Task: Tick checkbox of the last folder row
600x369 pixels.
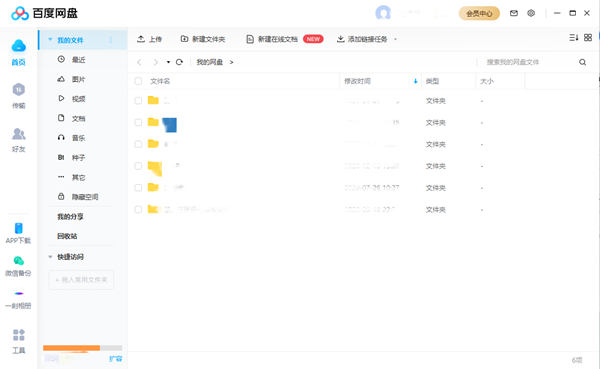Action: (x=138, y=209)
